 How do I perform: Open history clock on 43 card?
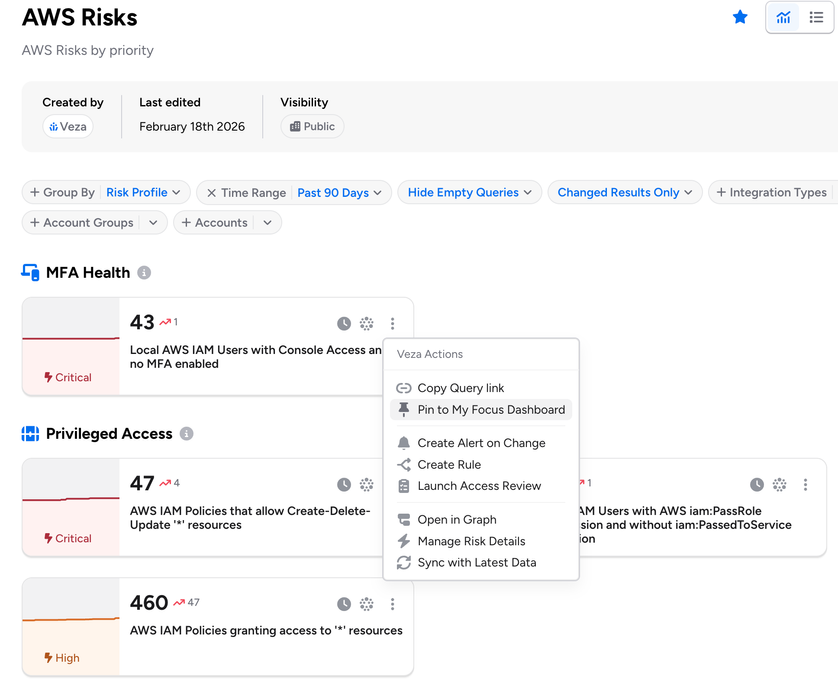click(x=344, y=323)
